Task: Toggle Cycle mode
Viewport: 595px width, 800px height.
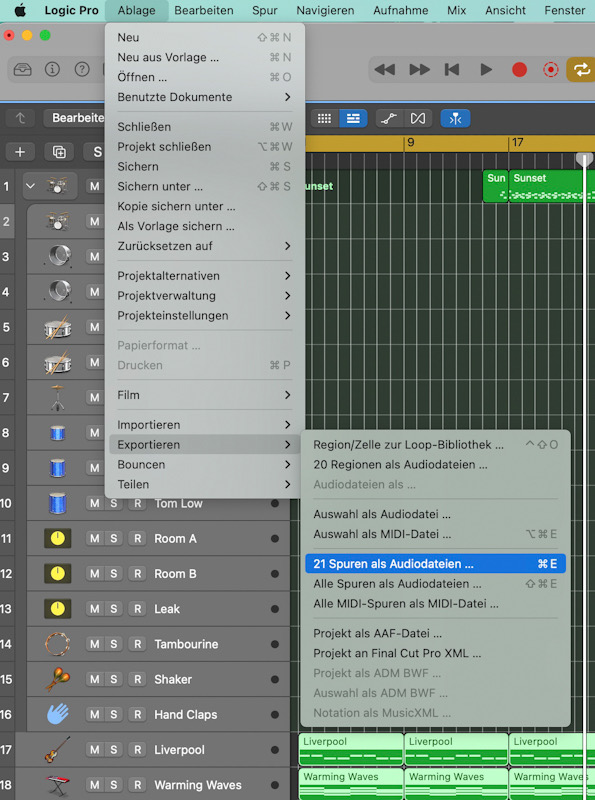Action: [581, 69]
